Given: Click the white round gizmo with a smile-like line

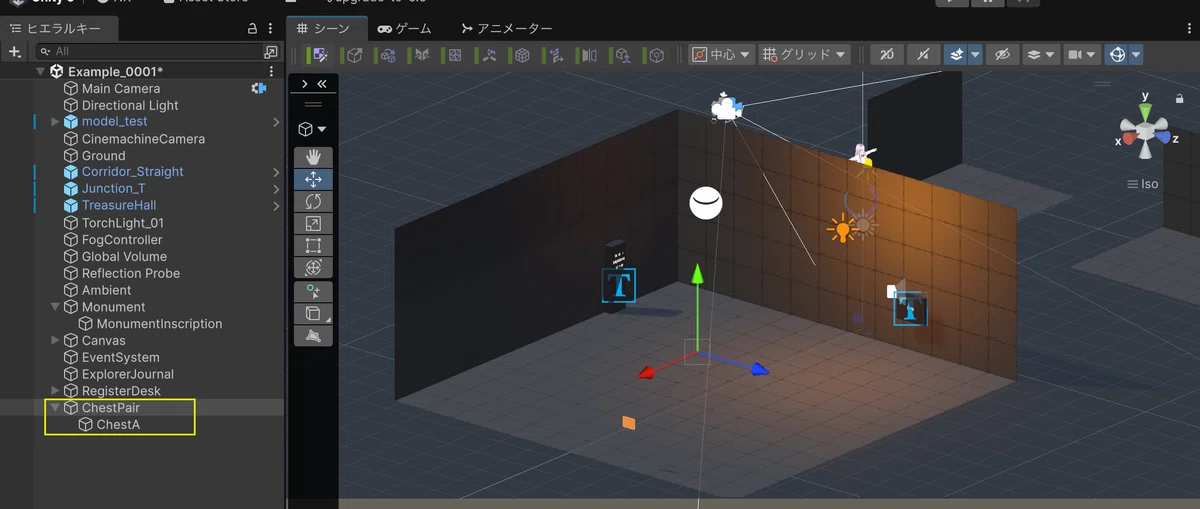Looking at the screenshot, I should (706, 203).
